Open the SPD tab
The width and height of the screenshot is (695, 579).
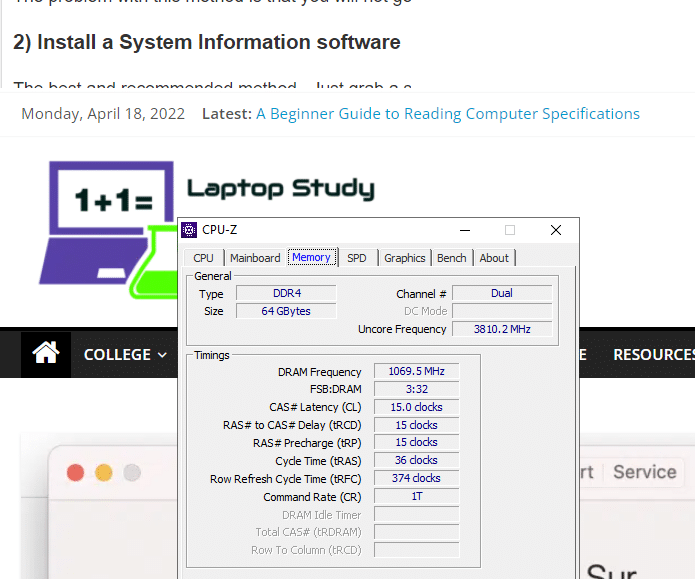357,258
